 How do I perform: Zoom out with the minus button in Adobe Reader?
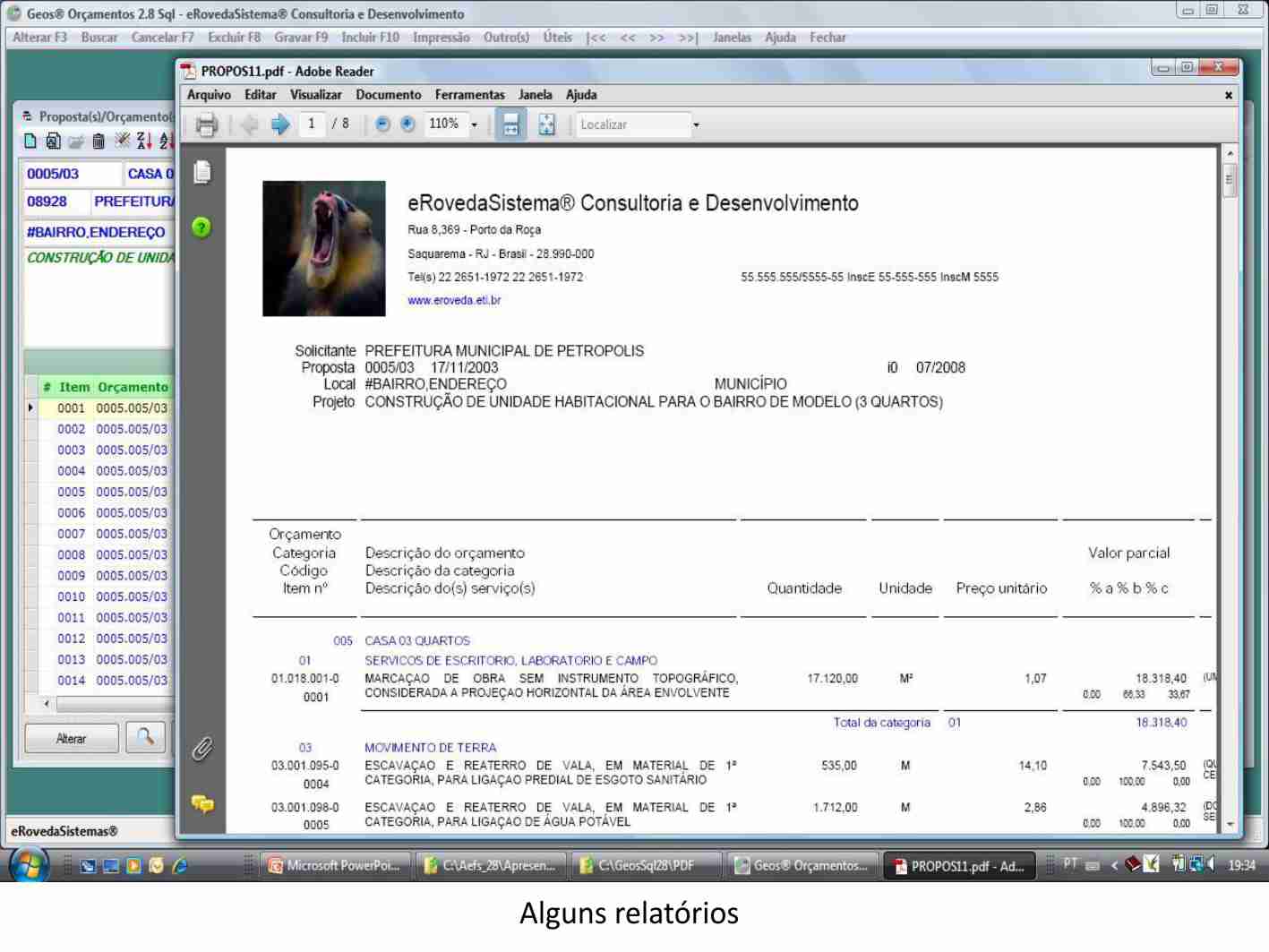pyautogui.click(x=382, y=124)
